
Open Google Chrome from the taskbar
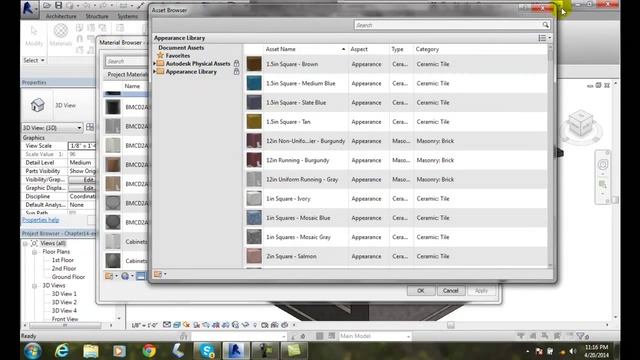point(149,351)
